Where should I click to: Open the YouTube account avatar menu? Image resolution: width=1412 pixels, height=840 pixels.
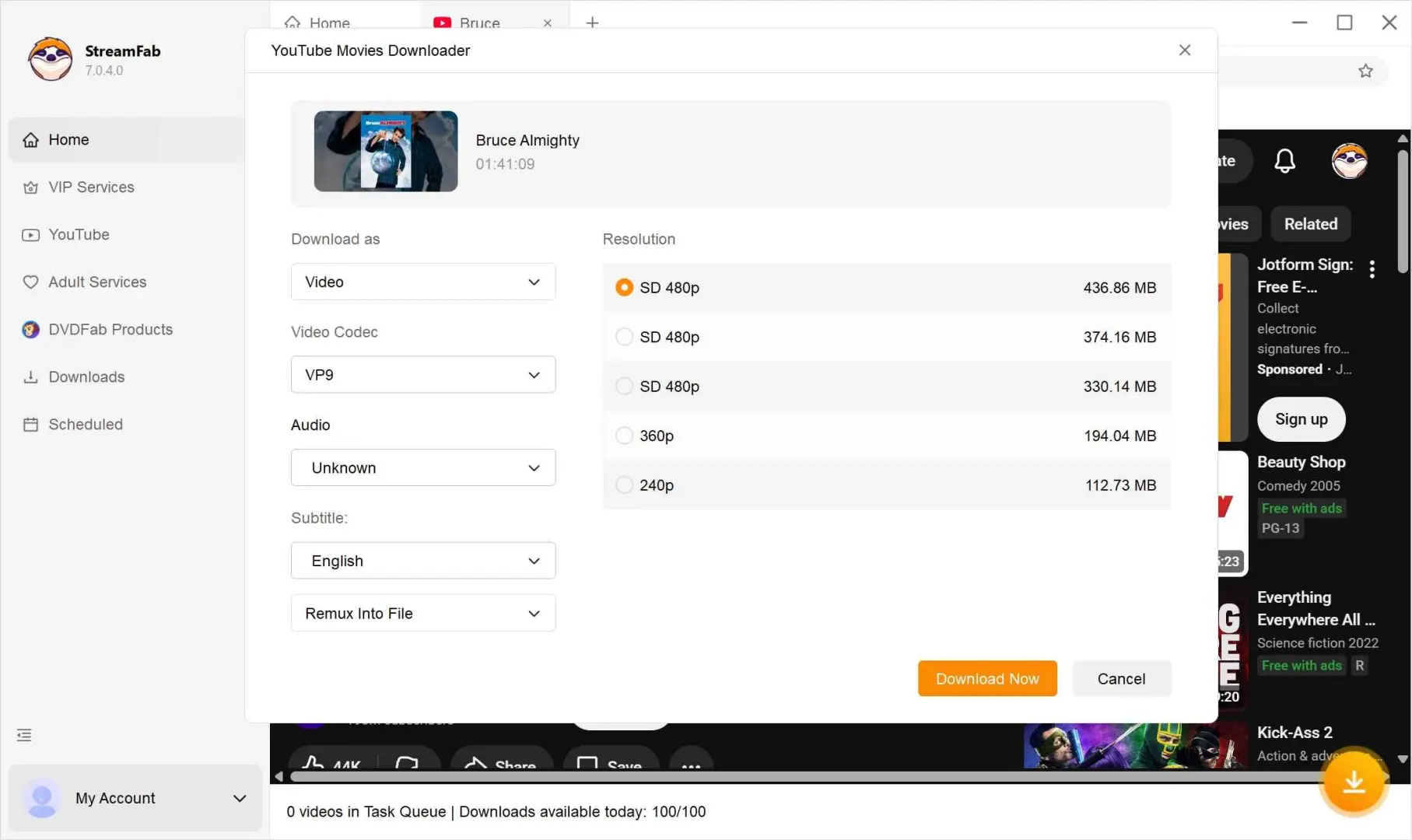(x=1350, y=161)
